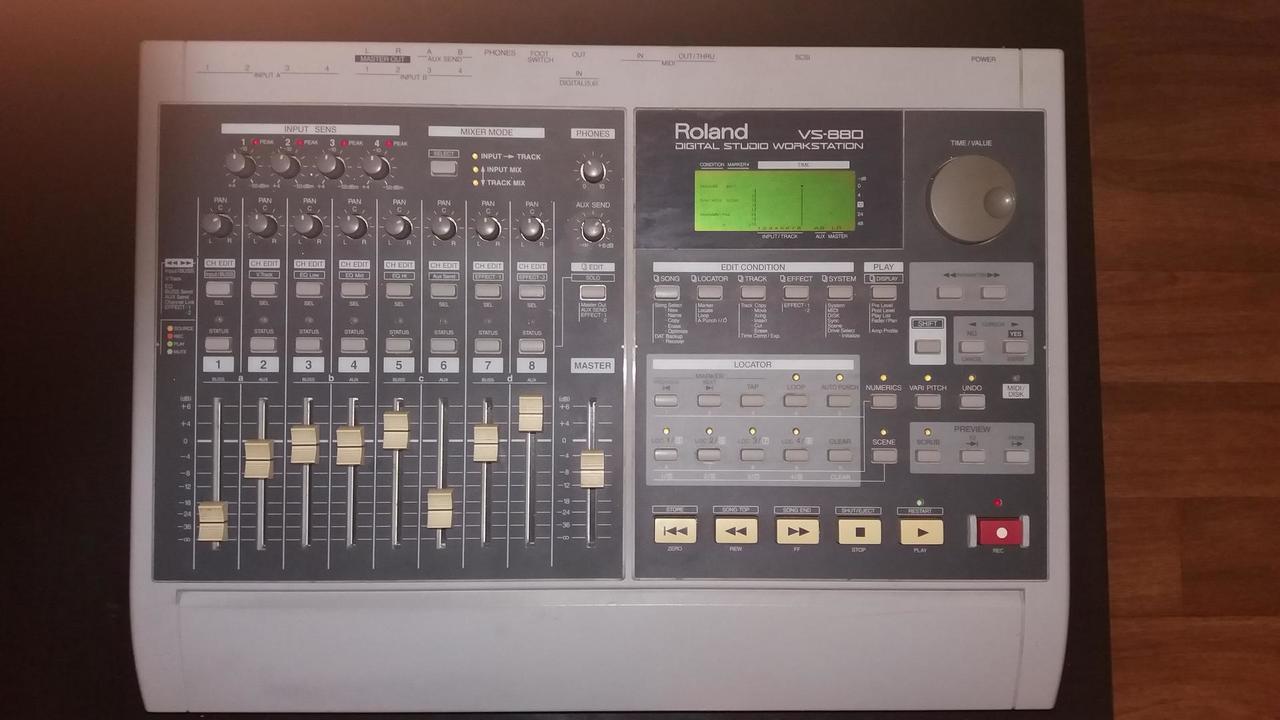The height and width of the screenshot is (720, 1280).
Task: Touch the PHONES volume knob
Action: coord(592,169)
